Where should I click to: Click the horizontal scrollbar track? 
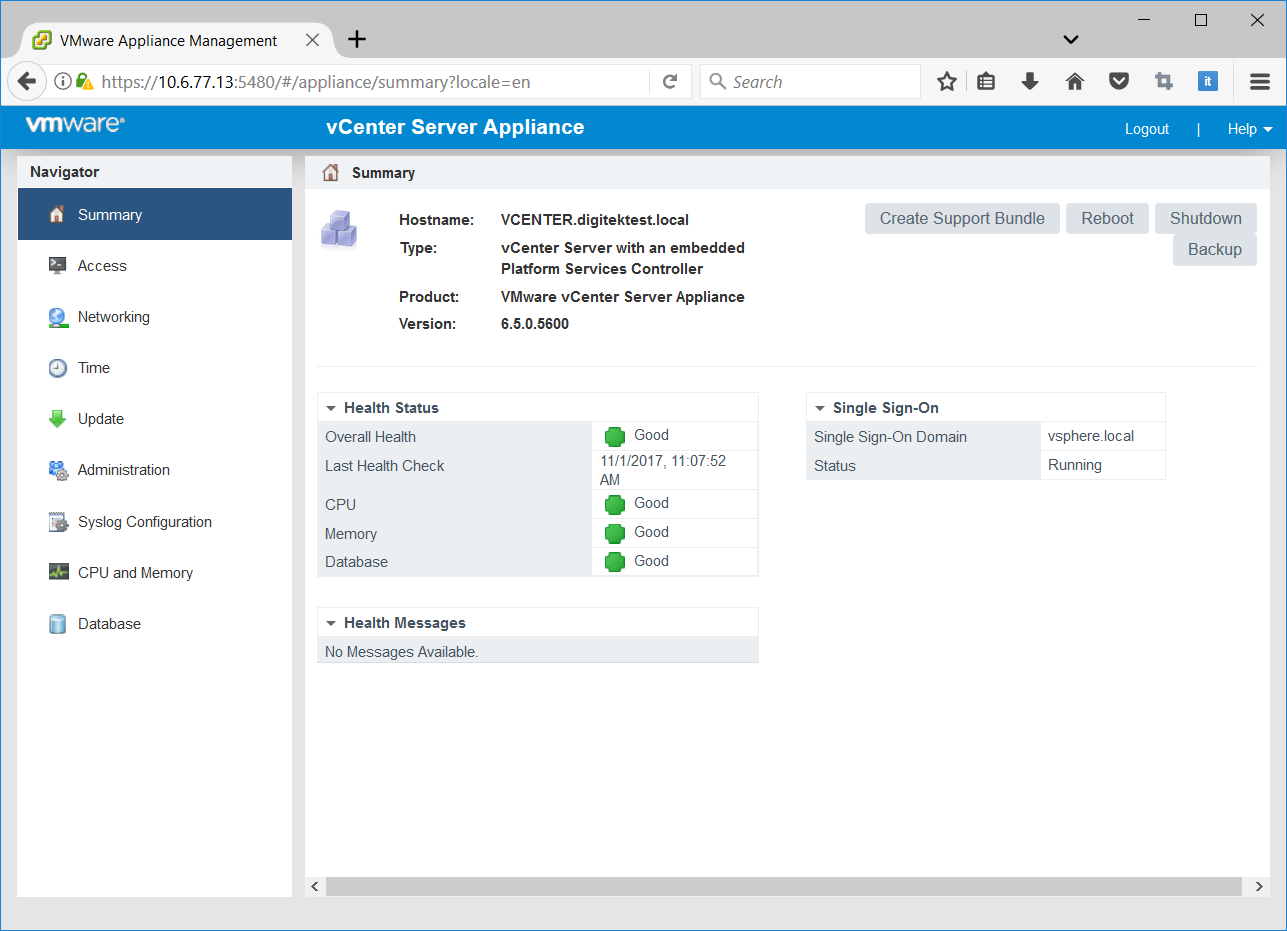[x=786, y=886]
